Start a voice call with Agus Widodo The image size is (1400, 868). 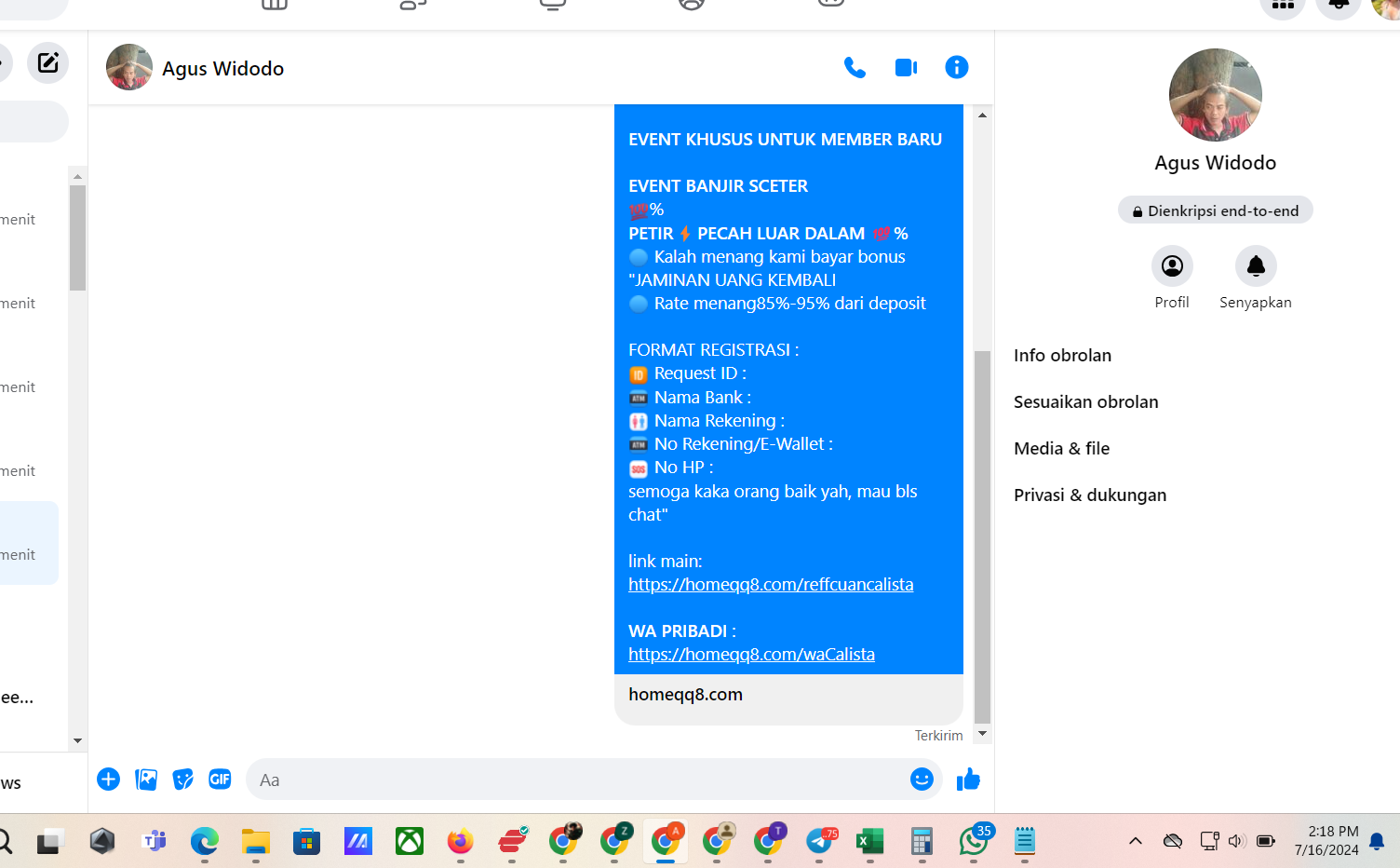point(855,68)
